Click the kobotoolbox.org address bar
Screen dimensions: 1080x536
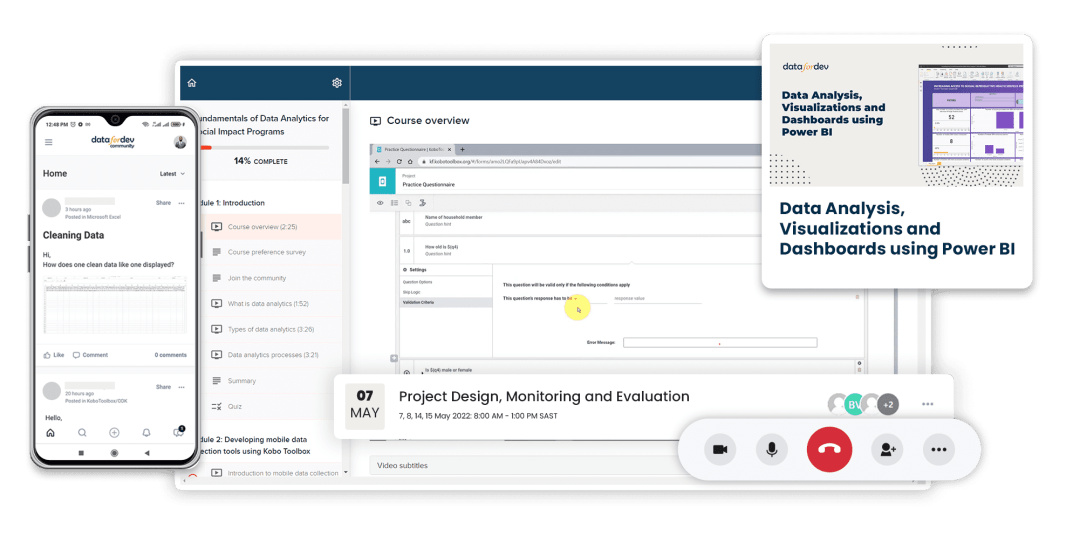pyautogui.click(x=592, y=161)
